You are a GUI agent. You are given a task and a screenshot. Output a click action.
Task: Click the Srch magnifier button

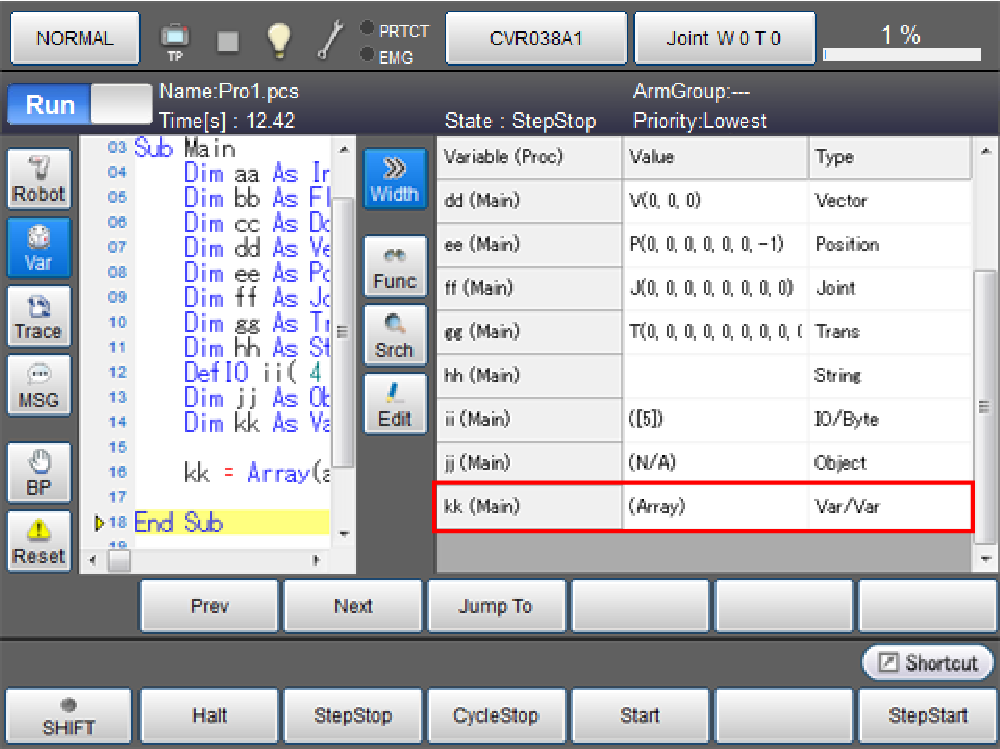pyautogui.click(x=394, y=335)
